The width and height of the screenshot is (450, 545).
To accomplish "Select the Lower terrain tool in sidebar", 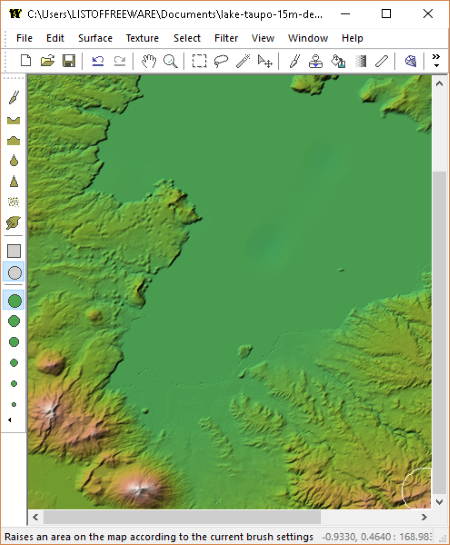I will coord(14,120).
